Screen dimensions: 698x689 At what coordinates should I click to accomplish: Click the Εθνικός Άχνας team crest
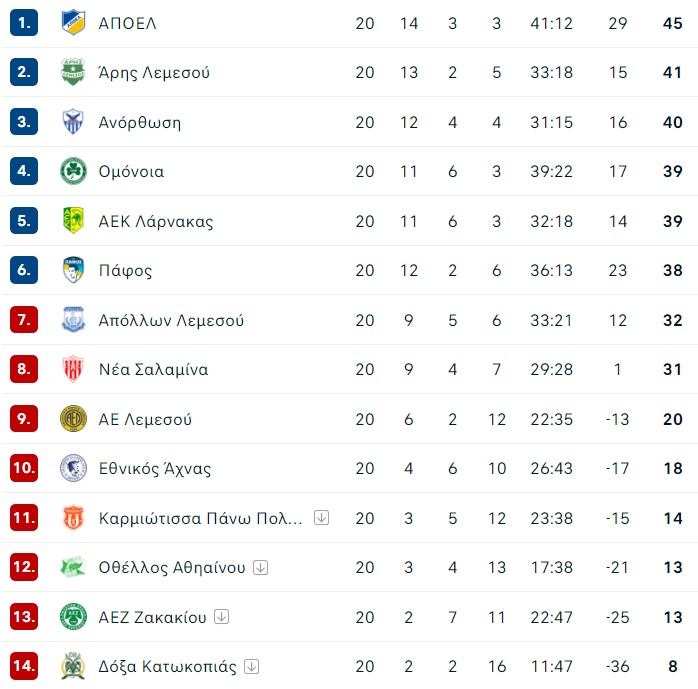click(73, 468)
